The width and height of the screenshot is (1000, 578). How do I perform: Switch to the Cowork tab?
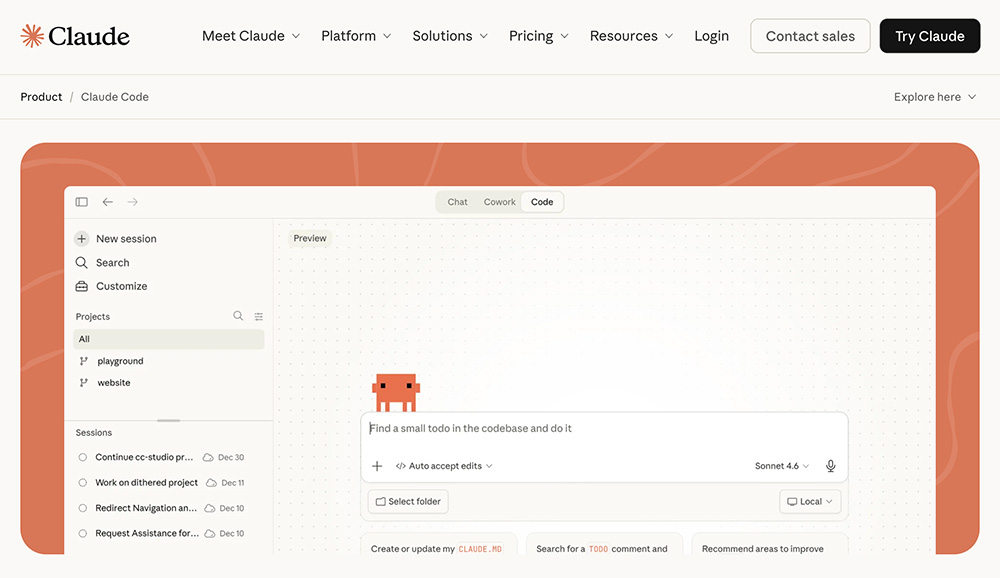(499, 202)
